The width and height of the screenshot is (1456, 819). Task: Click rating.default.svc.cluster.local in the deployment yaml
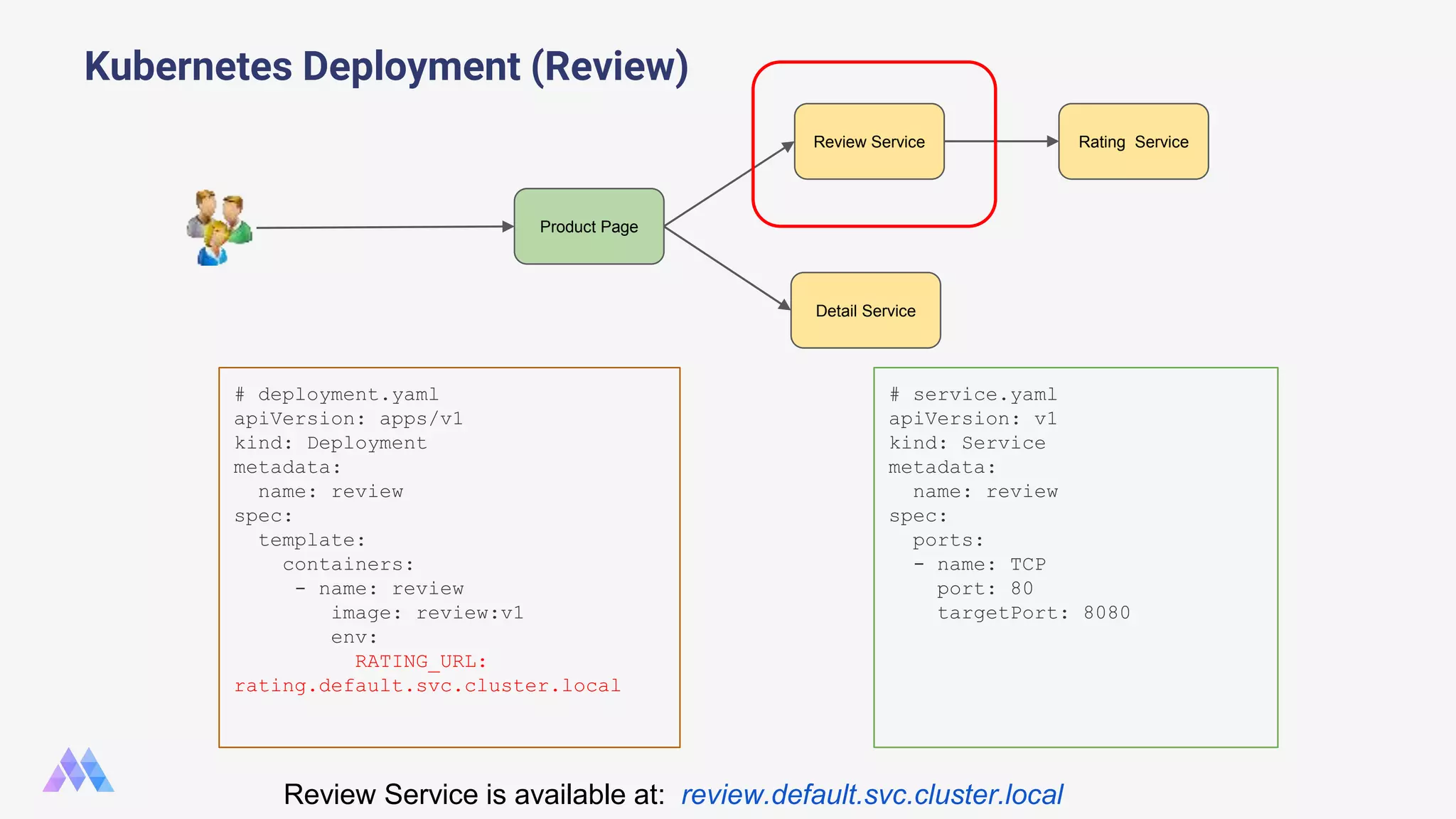coord(427,685)
